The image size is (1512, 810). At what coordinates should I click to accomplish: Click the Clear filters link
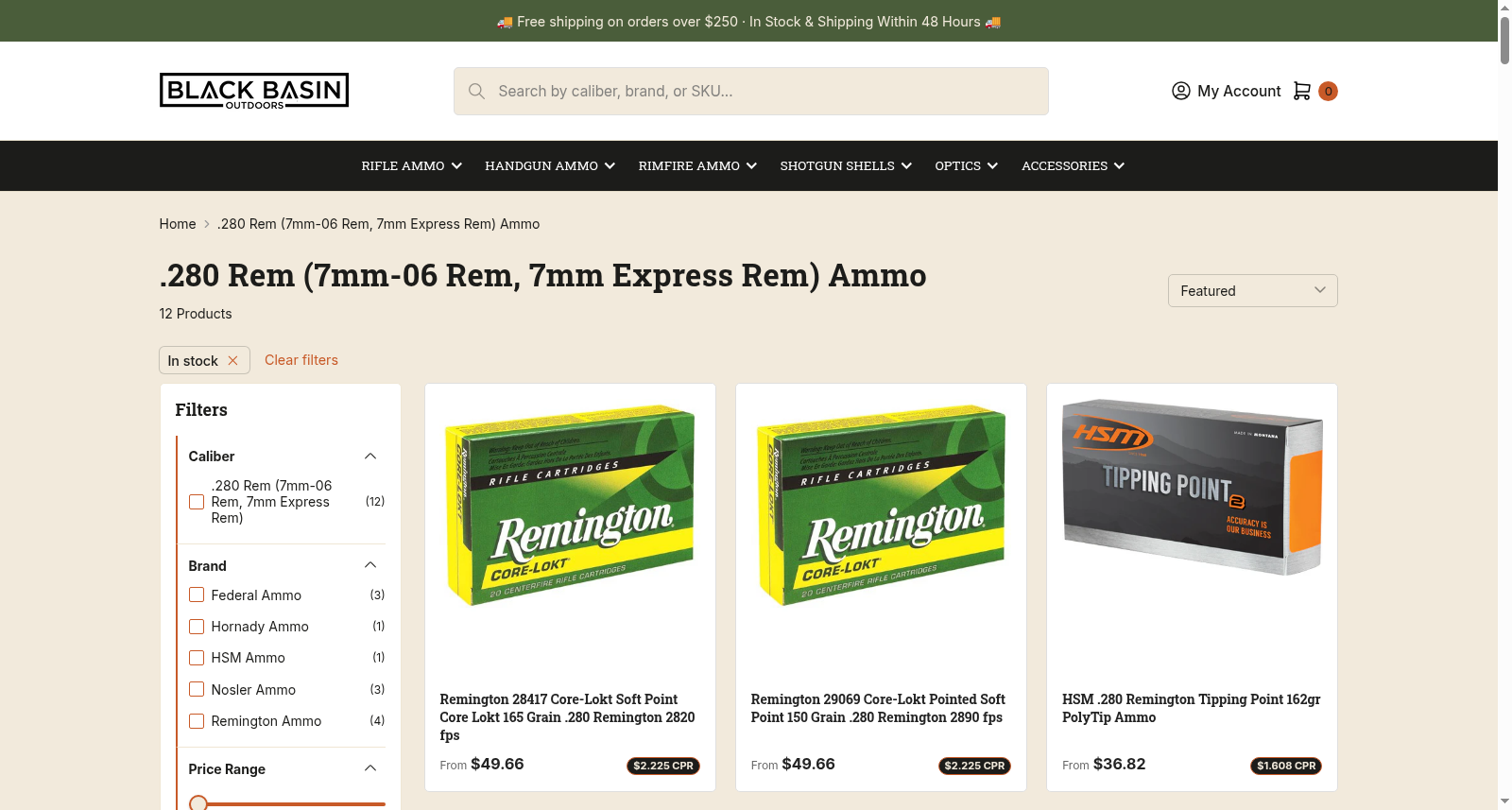click(301, 360)
